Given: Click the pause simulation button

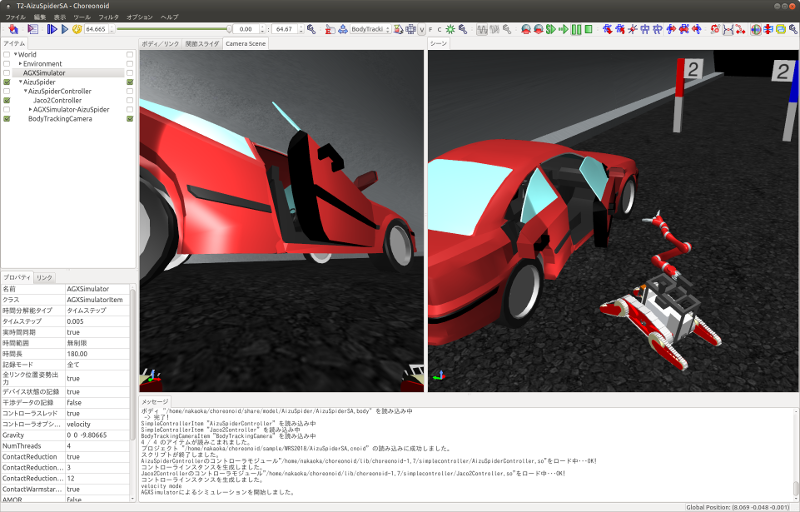Looking at the screenshot, I should (577, 29).
